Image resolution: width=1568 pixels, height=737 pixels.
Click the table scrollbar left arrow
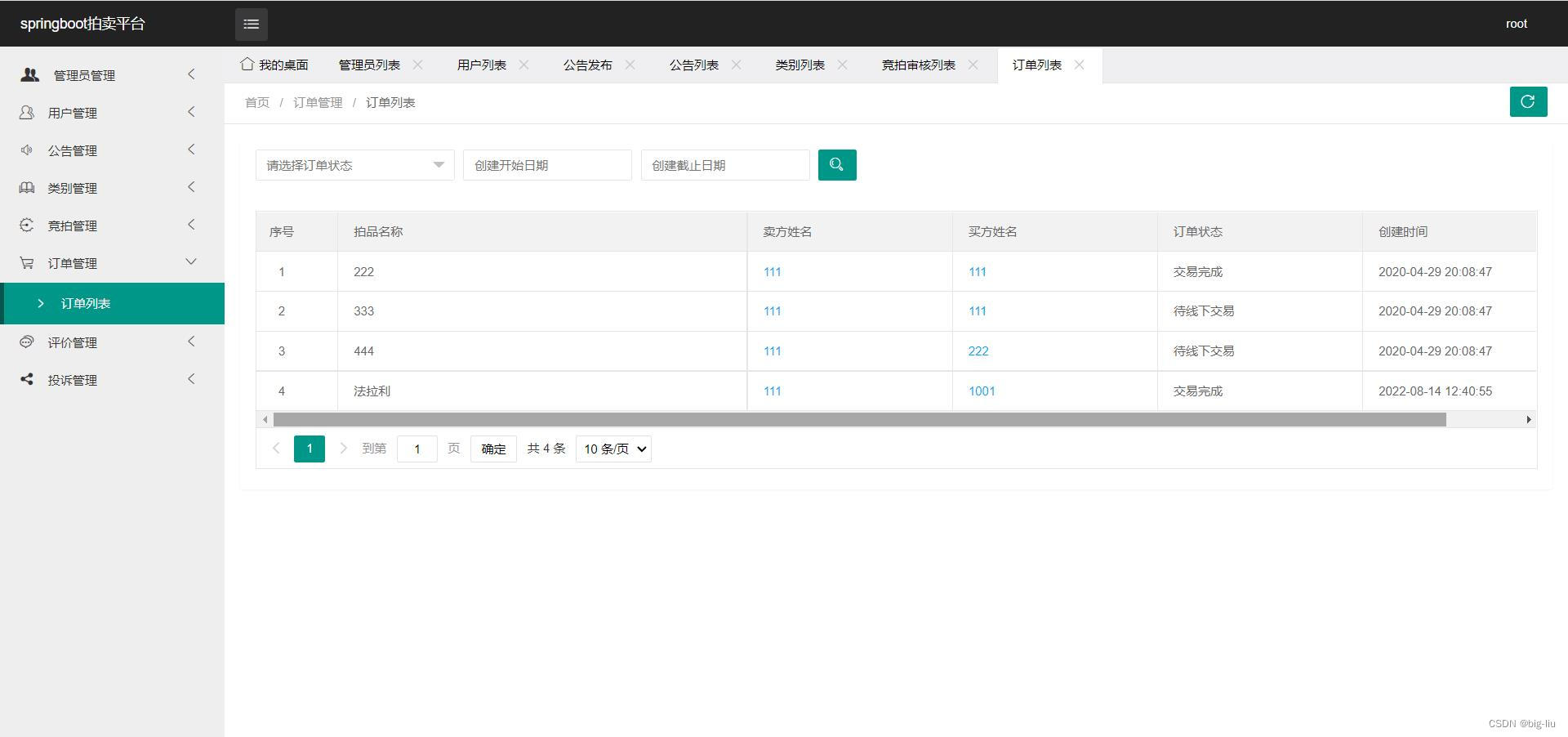265,419
